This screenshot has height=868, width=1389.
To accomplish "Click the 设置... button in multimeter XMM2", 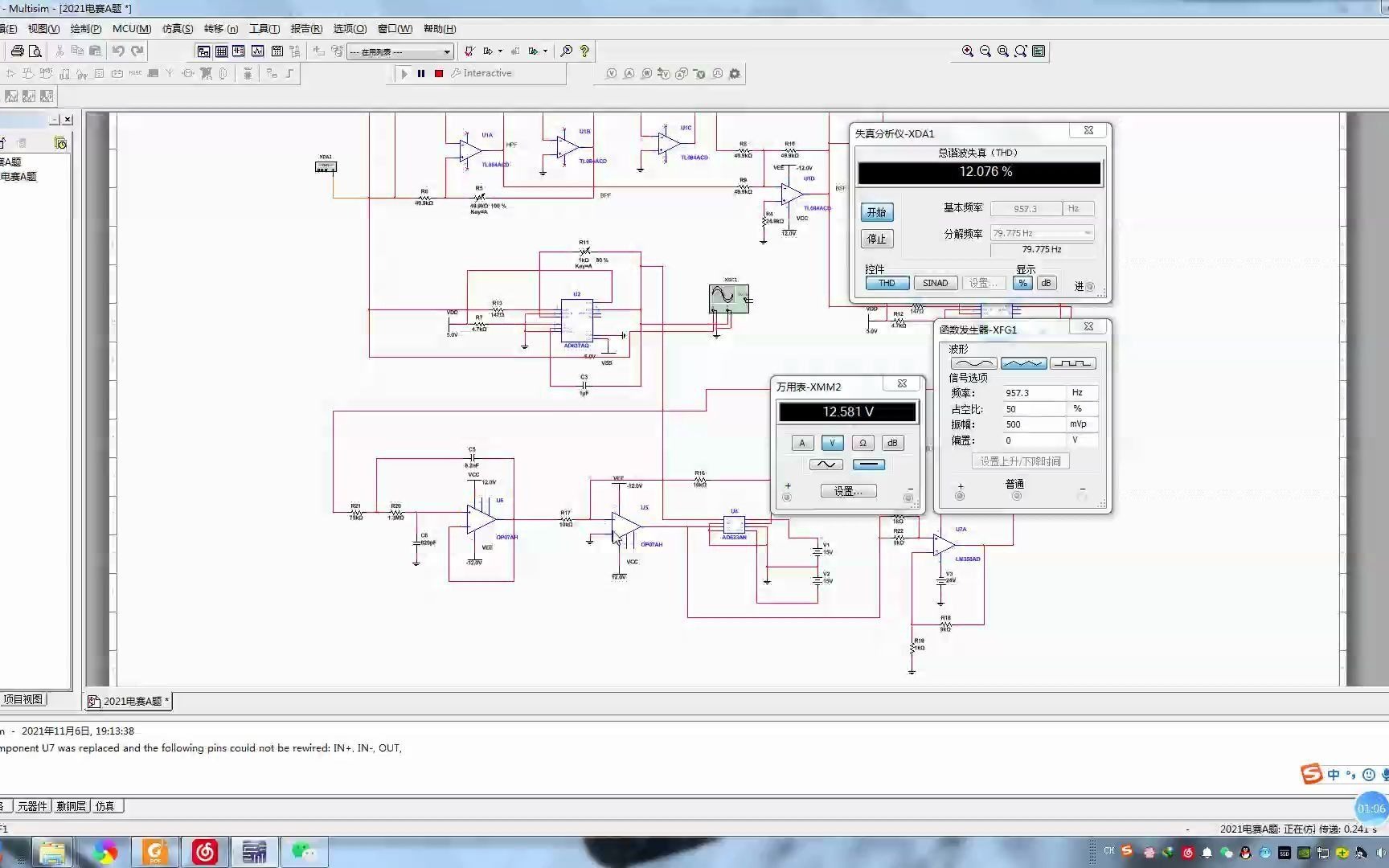I will click(848, 491).
